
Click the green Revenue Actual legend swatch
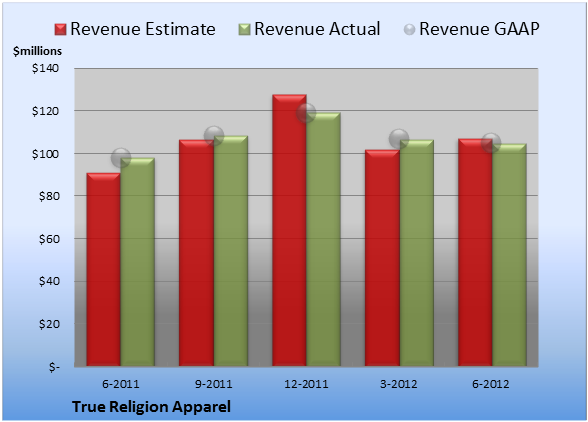coord(244,29)
